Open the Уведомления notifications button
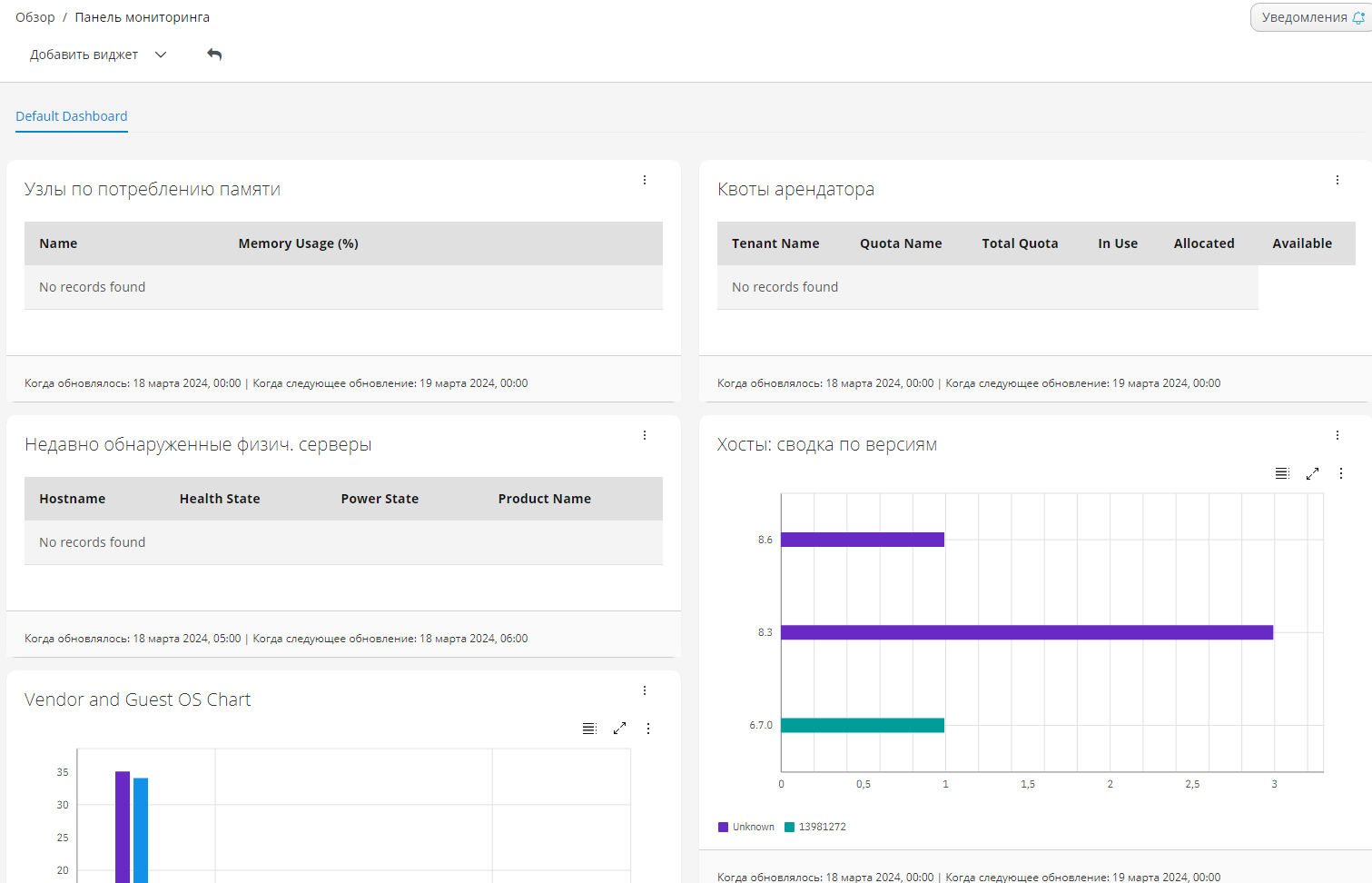 (1312, 17)
